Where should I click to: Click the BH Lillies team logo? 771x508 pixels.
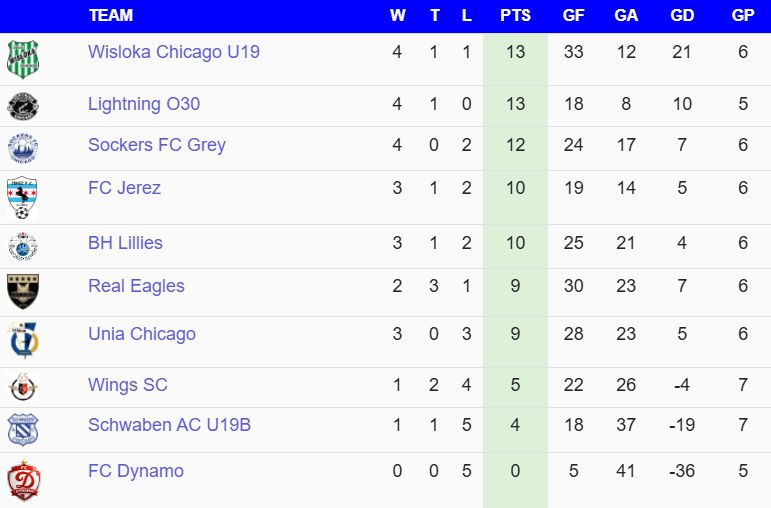pos(22,246)
